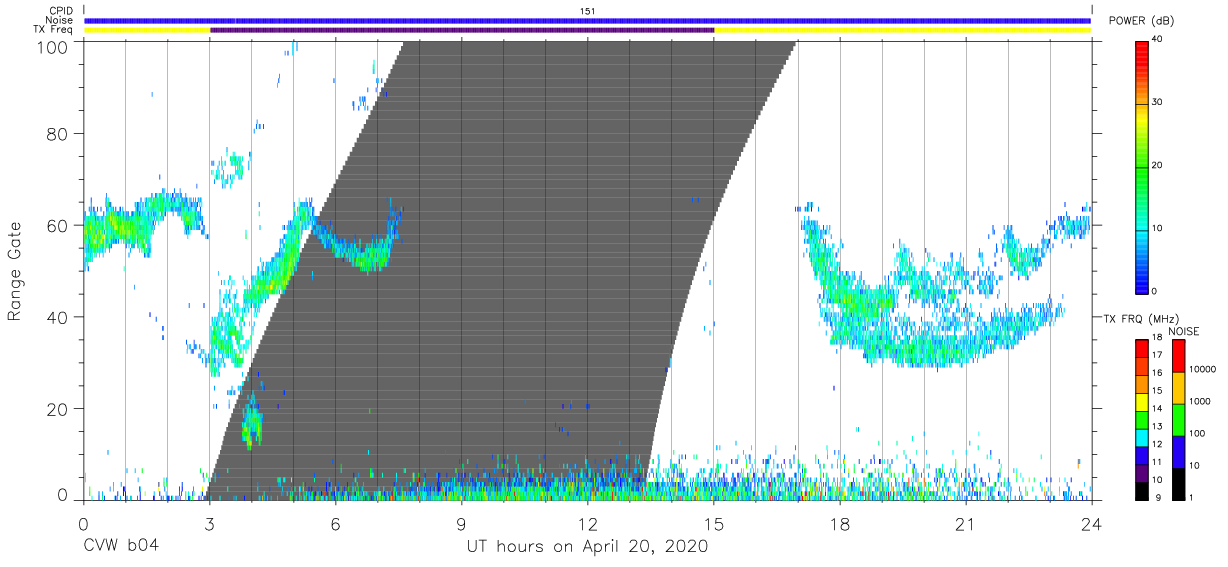Click the NOISE color bar
1228x567 pixels.
tap(1178, 418)
